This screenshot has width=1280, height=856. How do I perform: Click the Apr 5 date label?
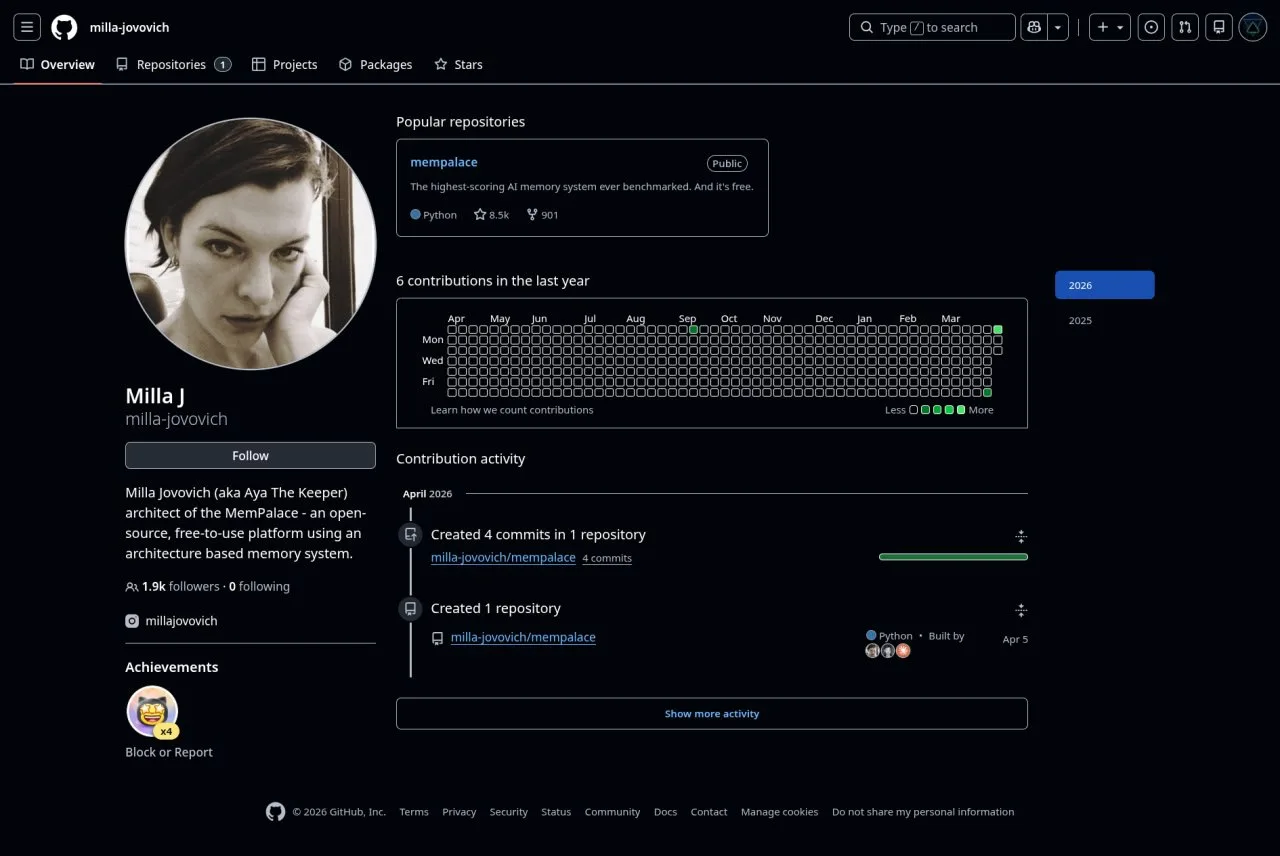(x=1015, y=639)
